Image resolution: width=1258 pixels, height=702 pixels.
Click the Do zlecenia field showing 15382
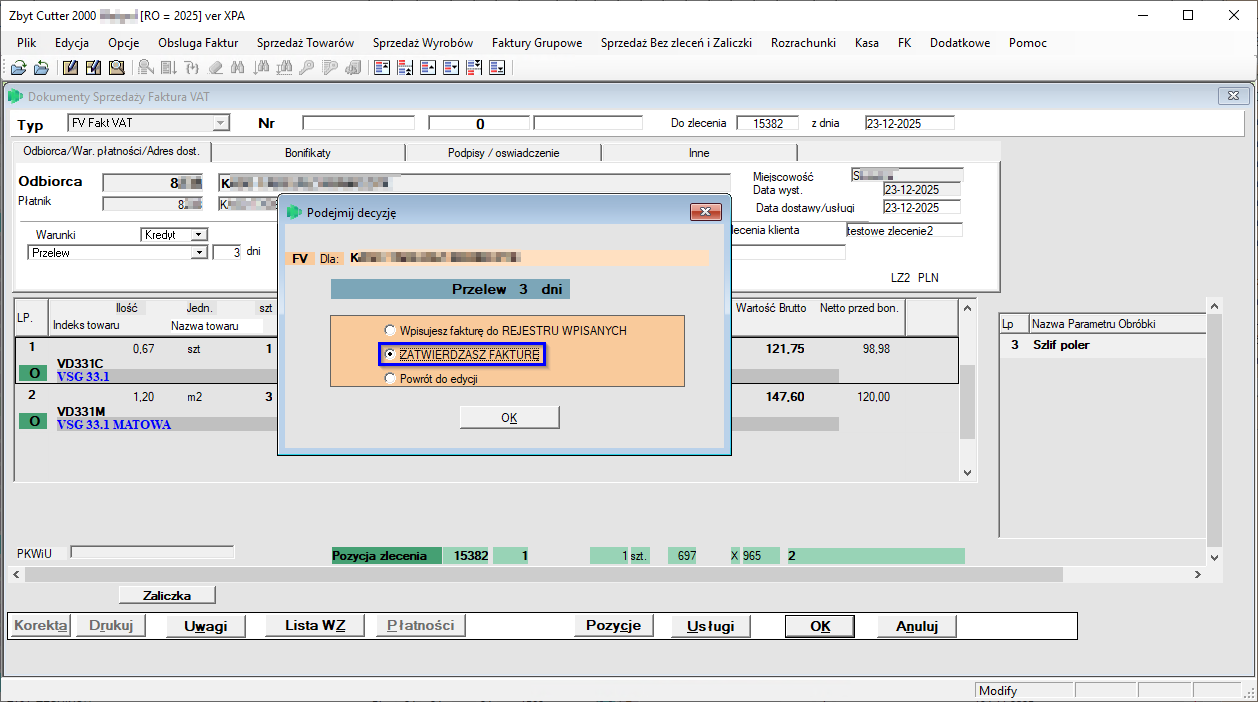767,123
